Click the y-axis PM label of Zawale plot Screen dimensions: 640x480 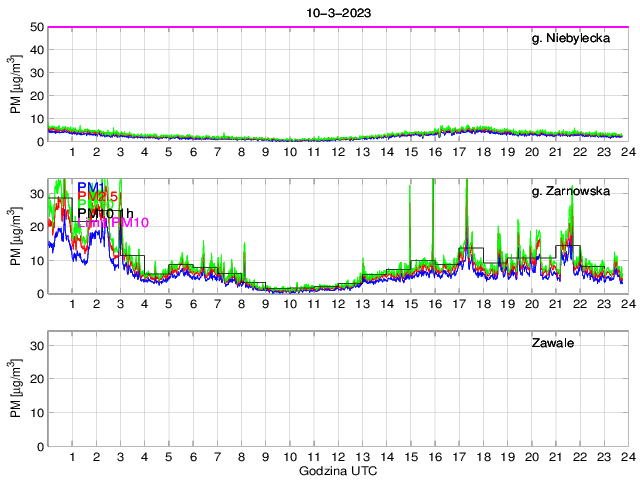(15, 390)
